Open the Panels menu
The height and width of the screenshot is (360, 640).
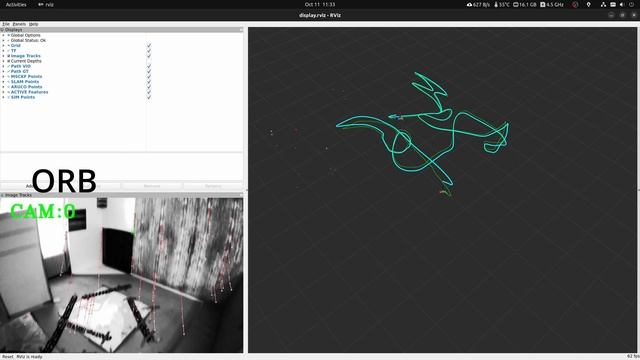tap(19, 24)
